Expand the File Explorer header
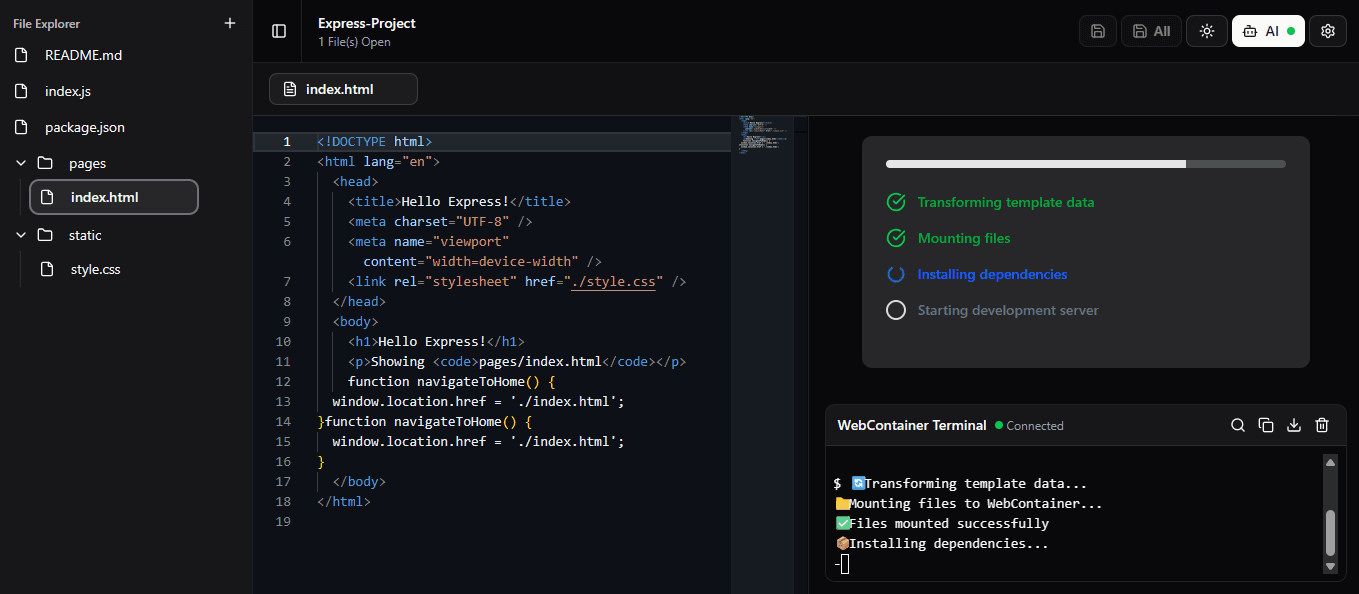Image resolution: width=1359 pixels, height=594 pixels. coord(45,23)
